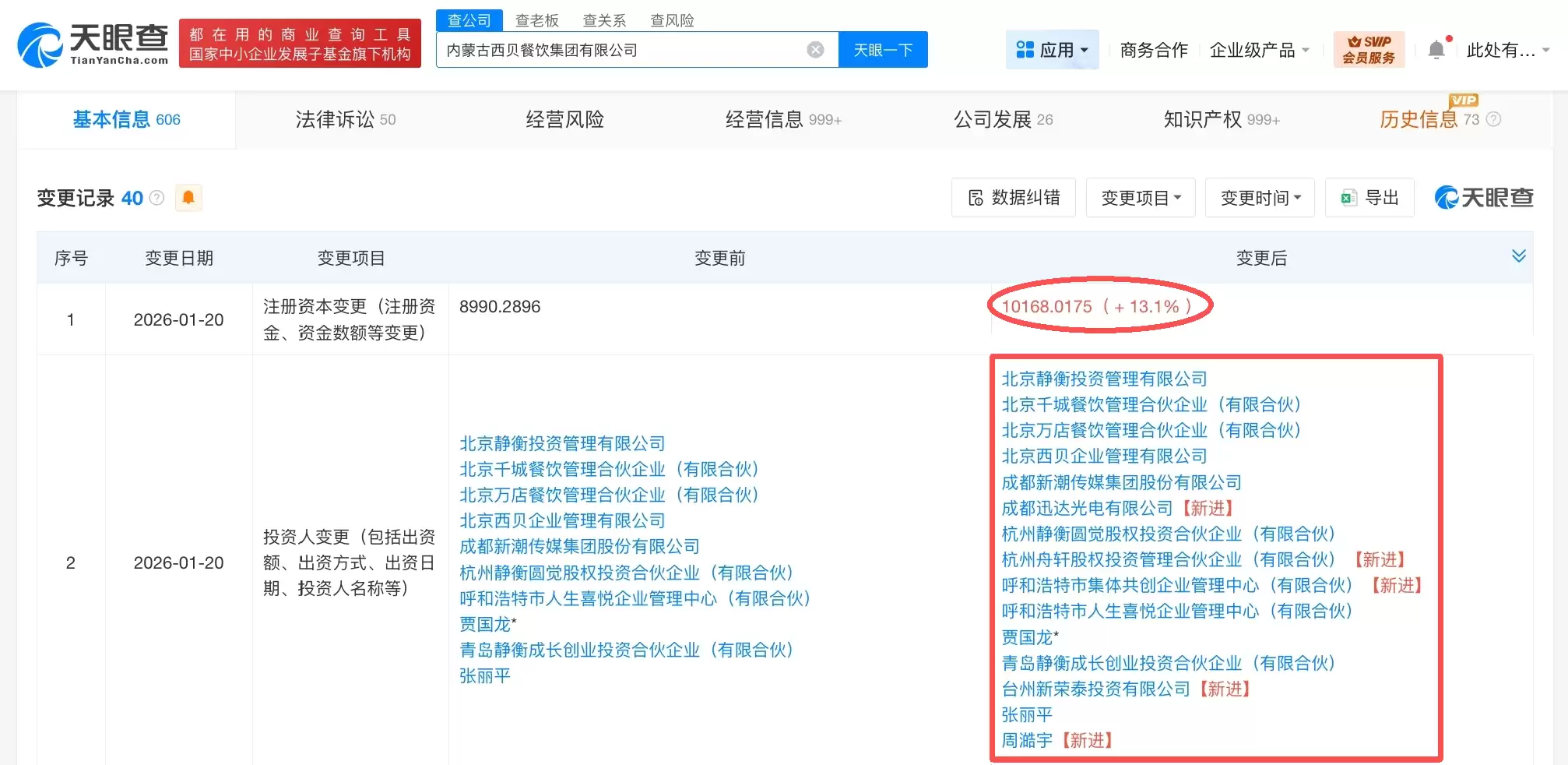This screenshot has width=1568, height=765.
Task: Click the TianYanCha logo in header
Action: tap(93, 44)
